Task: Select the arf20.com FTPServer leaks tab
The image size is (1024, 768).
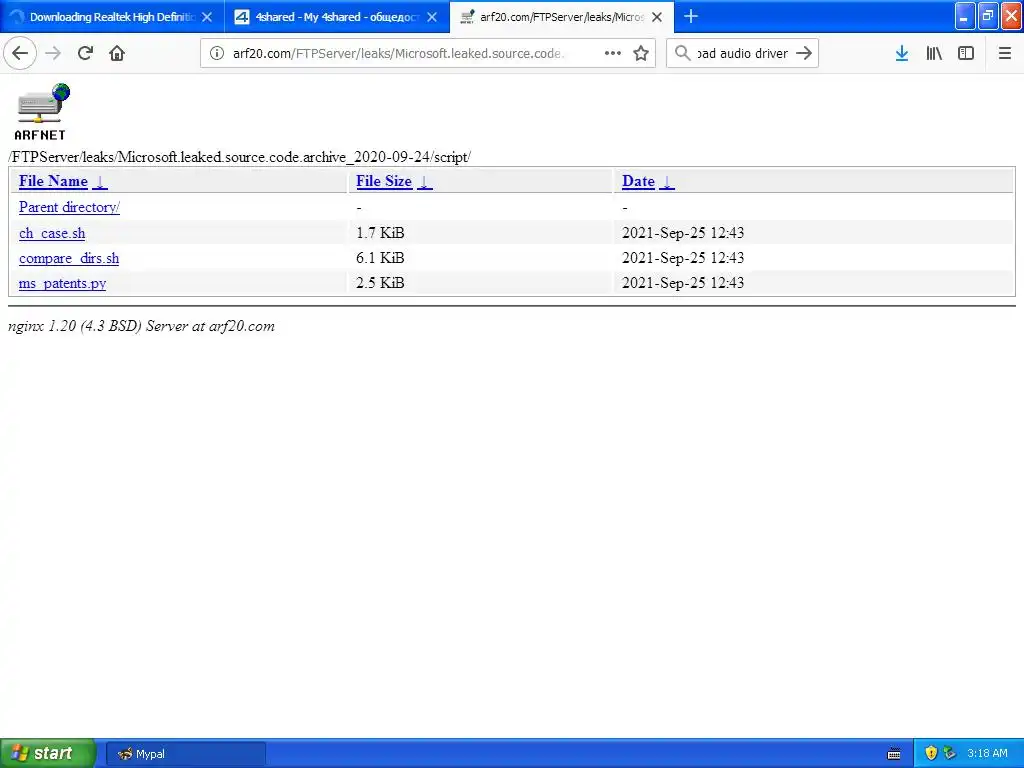Action: pos(562,17)
